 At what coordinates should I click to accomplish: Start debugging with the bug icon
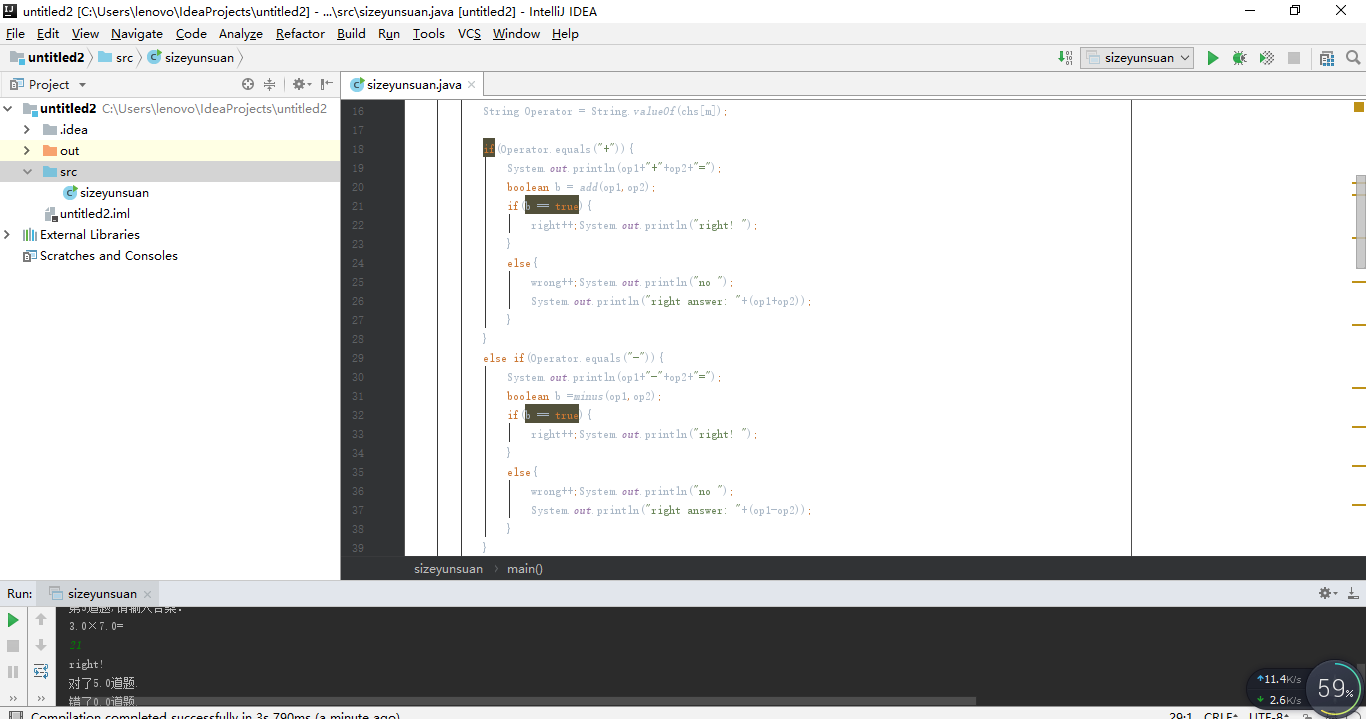coord(1239,58)
